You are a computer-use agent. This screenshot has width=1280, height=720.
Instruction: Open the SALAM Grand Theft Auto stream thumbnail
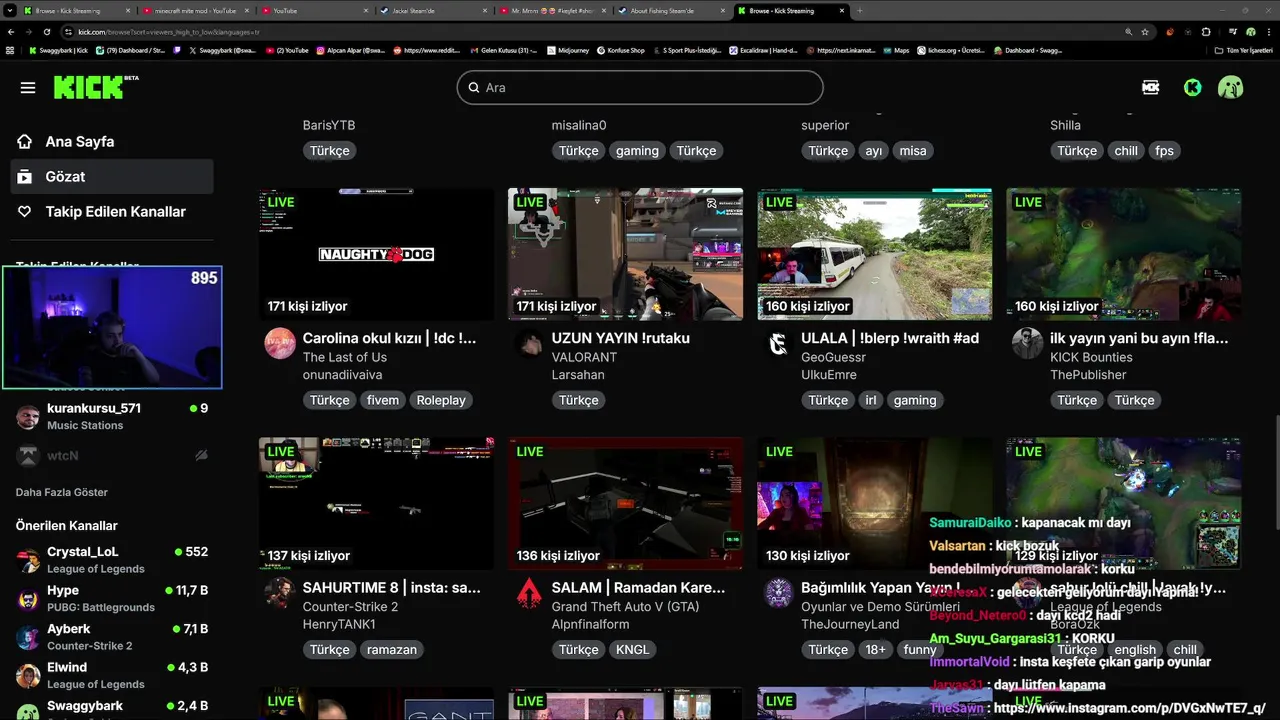pyautogui.click(x=625, y=503)
